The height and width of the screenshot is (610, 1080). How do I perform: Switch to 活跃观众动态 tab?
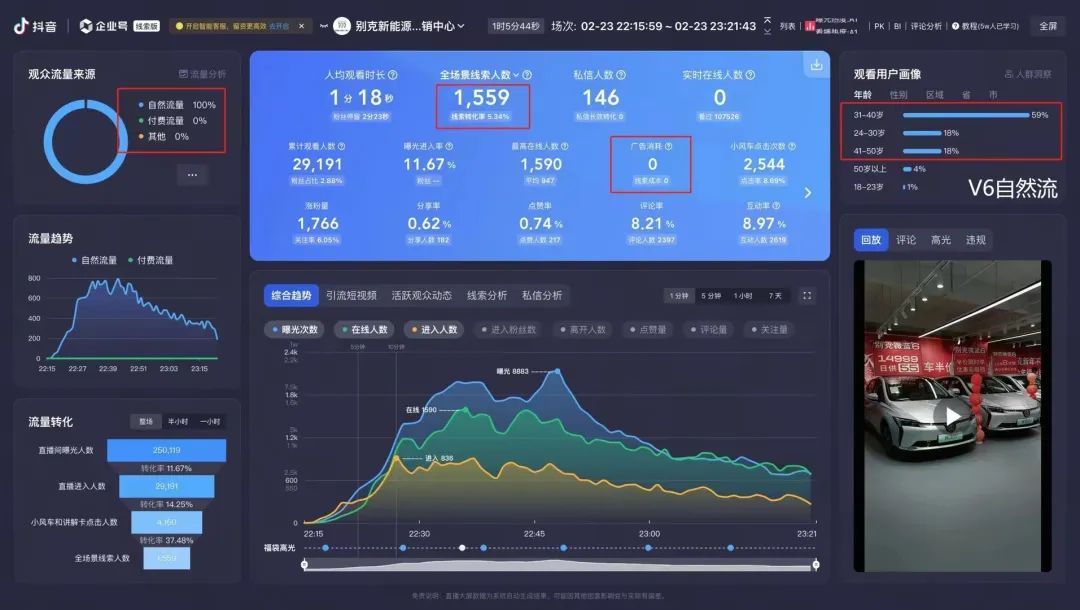[422, 295]
